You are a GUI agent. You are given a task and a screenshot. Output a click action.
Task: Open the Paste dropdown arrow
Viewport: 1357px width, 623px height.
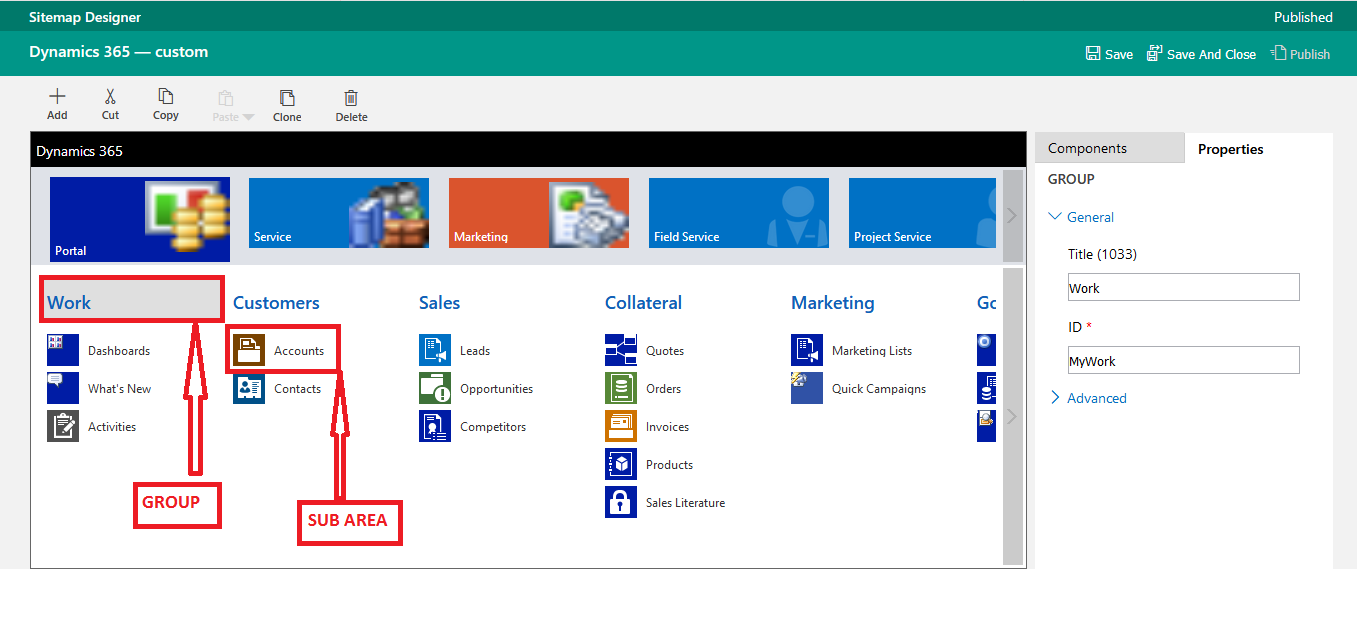point(249,117)
